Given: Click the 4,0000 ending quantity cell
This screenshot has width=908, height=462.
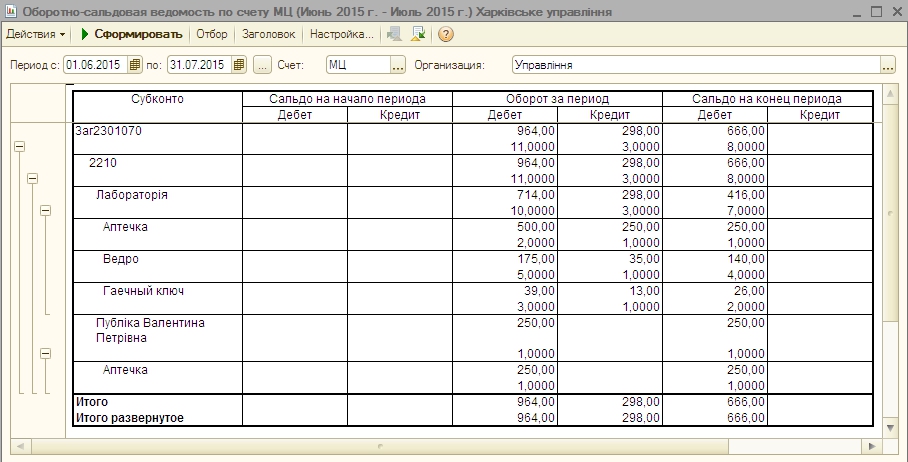Looking at the screenshot, I should coord(746,274).
